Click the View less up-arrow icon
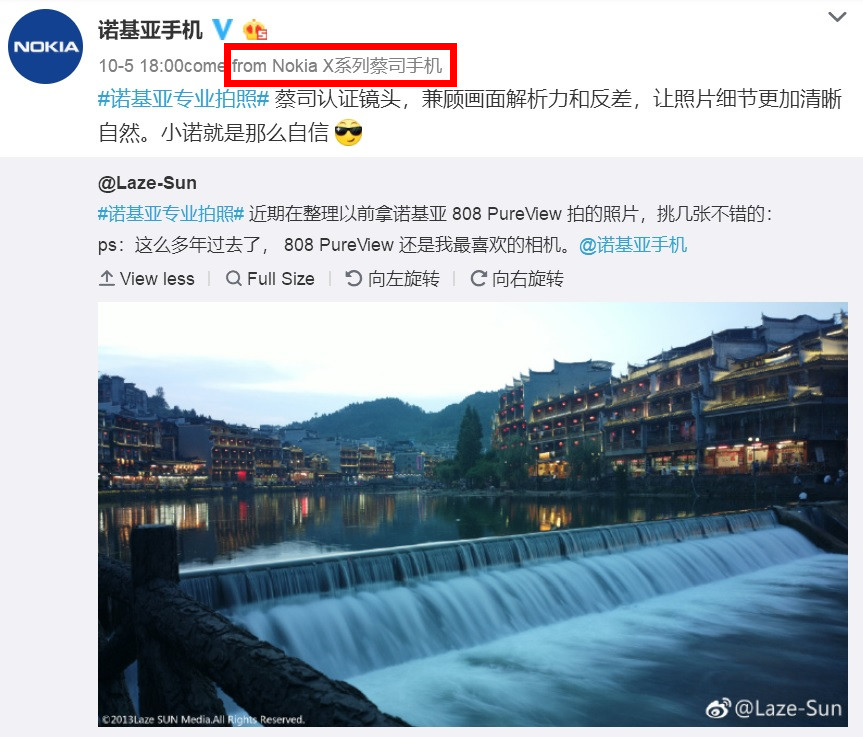 [106, 279]
